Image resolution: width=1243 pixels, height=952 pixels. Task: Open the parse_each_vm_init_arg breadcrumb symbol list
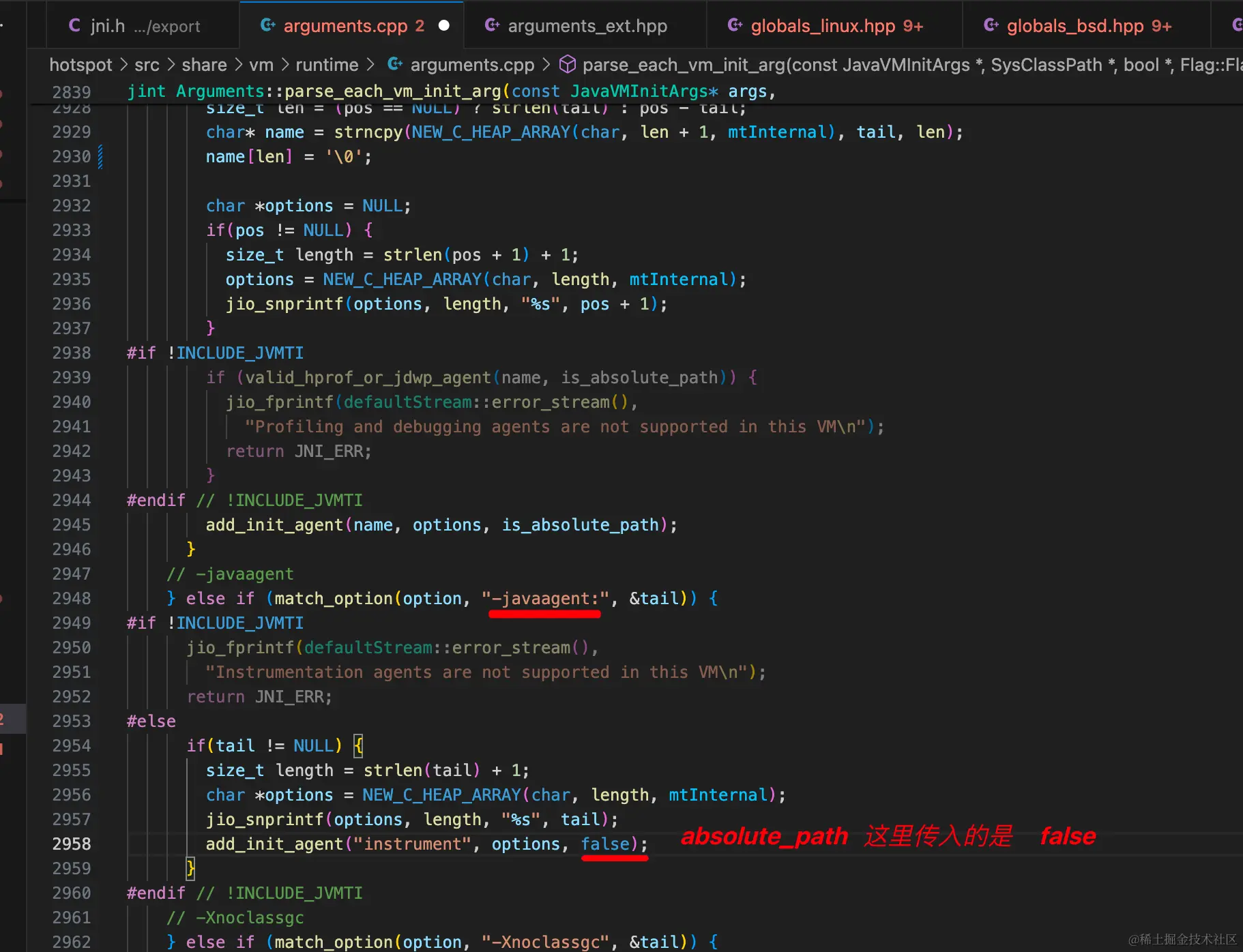pos(912,65)
